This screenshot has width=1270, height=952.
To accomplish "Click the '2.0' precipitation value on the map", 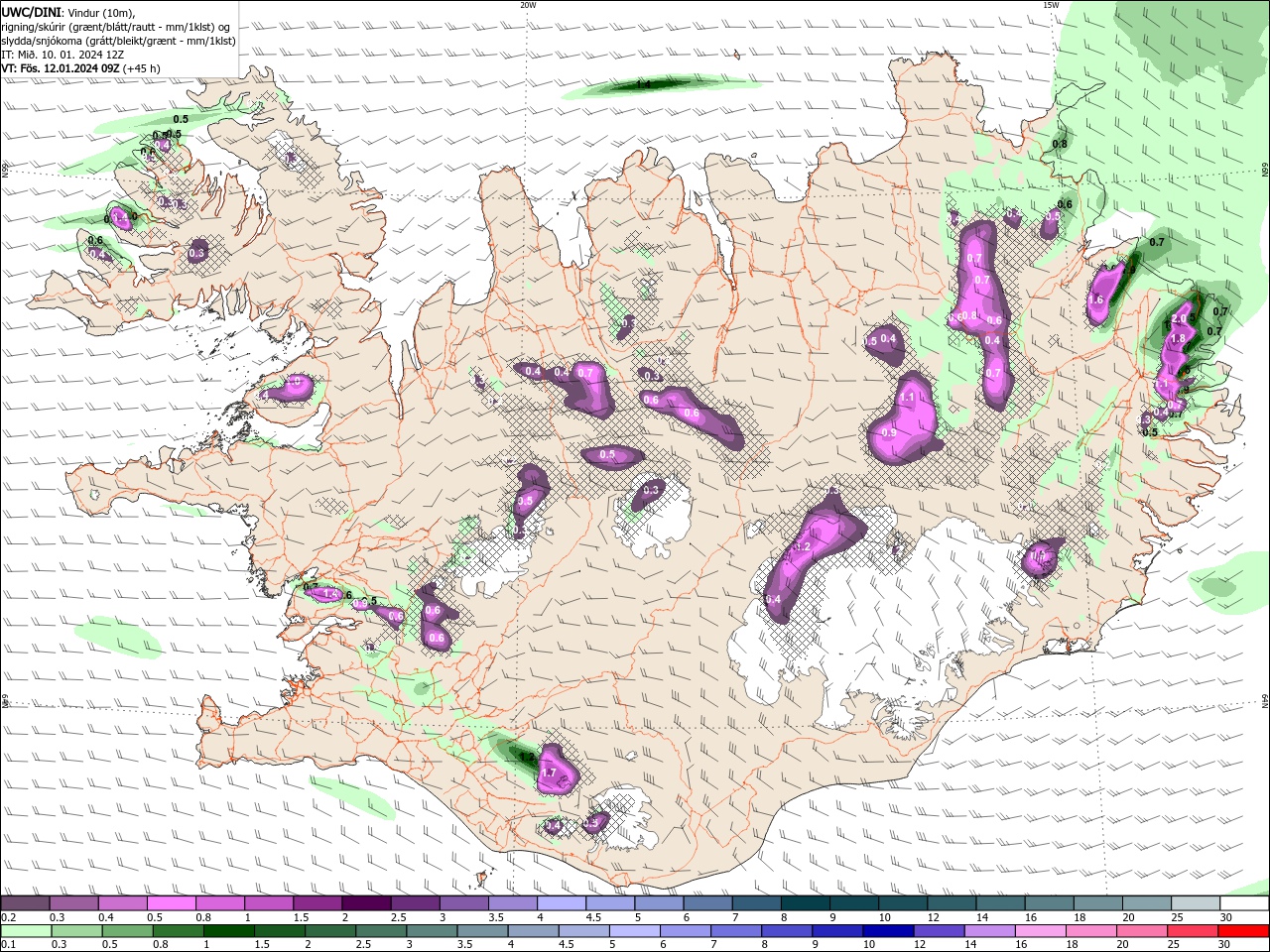I will pos(1180,318).
